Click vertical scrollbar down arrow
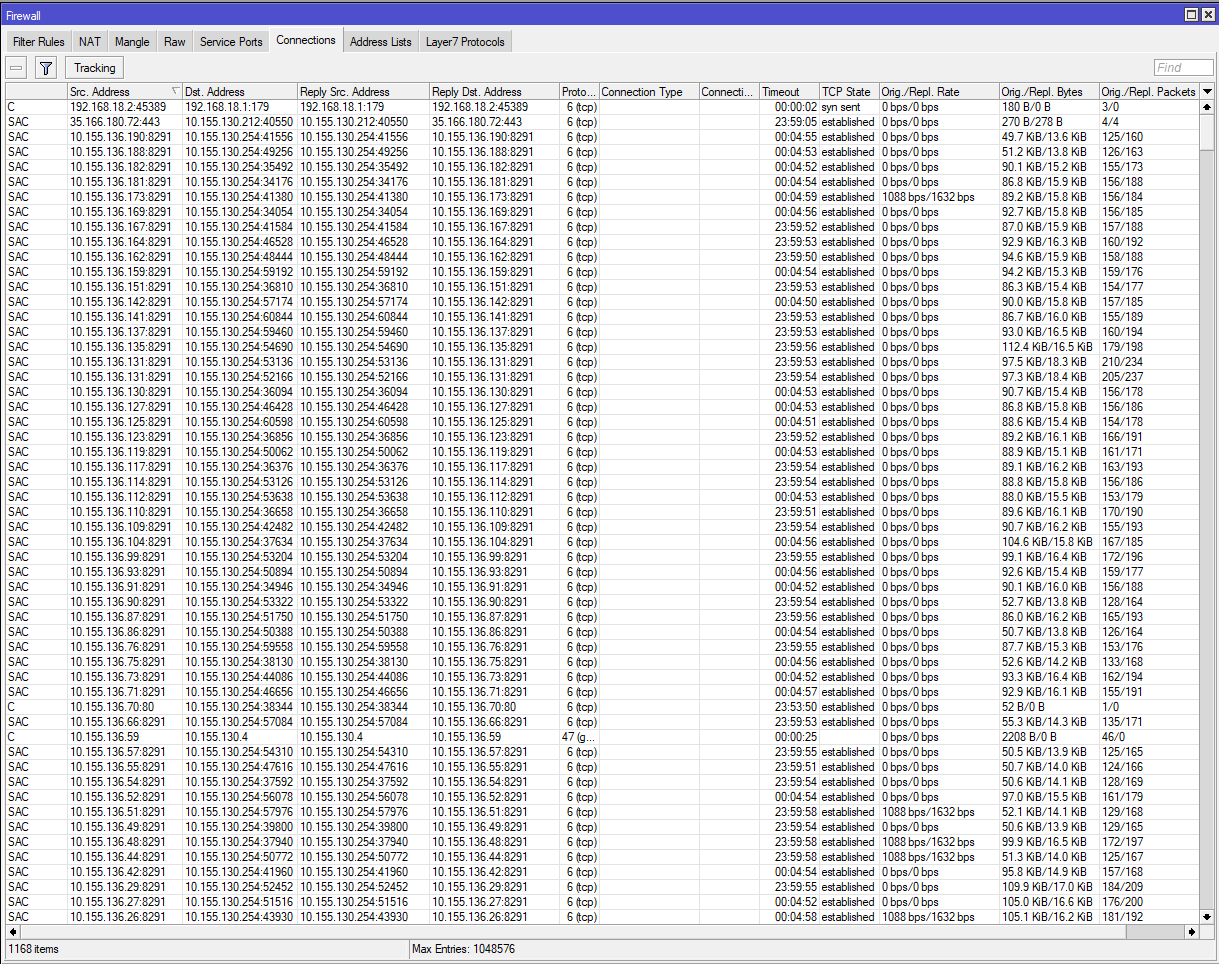Image resolution: width=1219 pixels, height=964 pixels. (x=1207, y=916)
